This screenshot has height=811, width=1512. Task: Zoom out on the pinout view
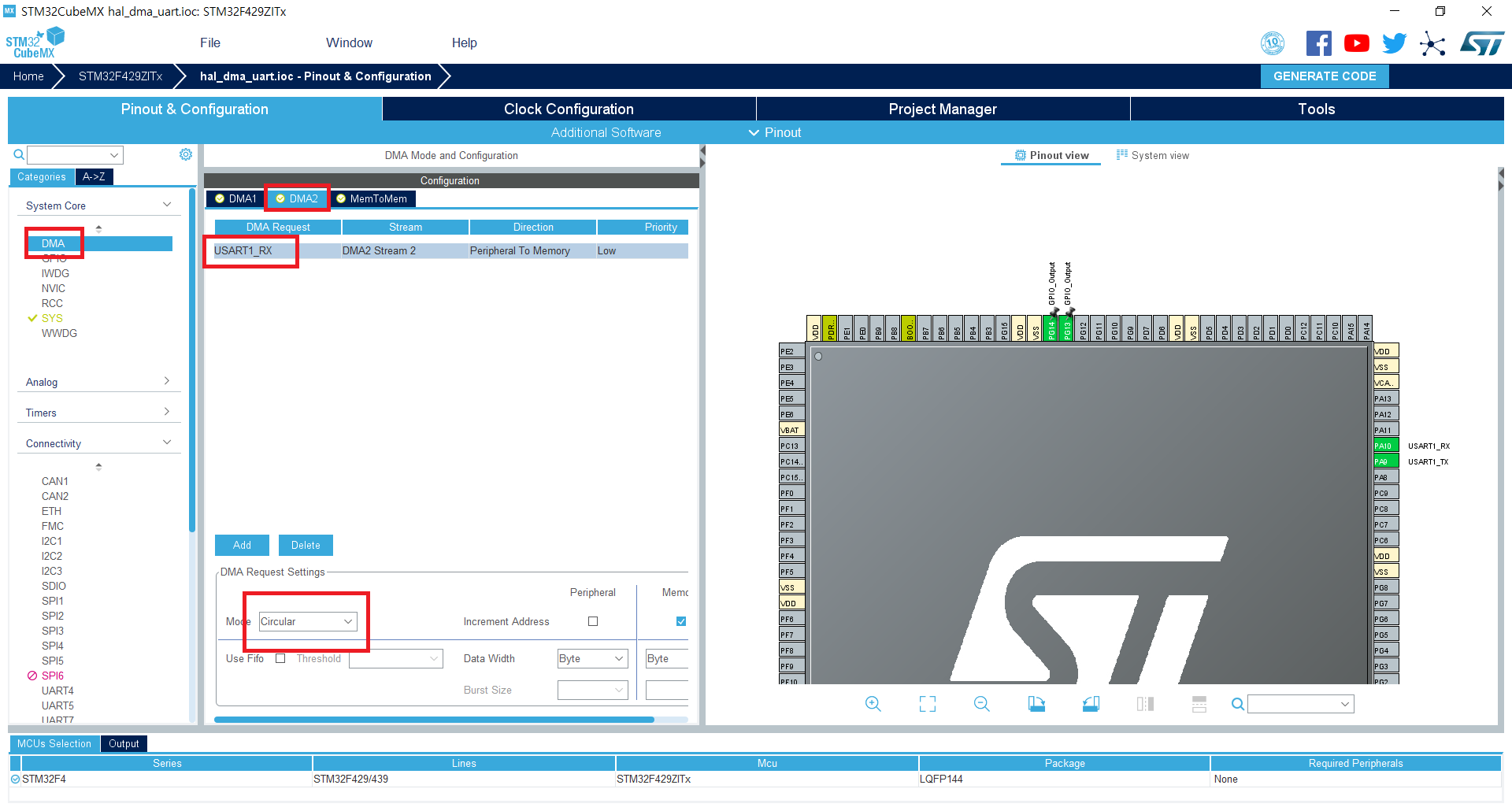(981, 704)
